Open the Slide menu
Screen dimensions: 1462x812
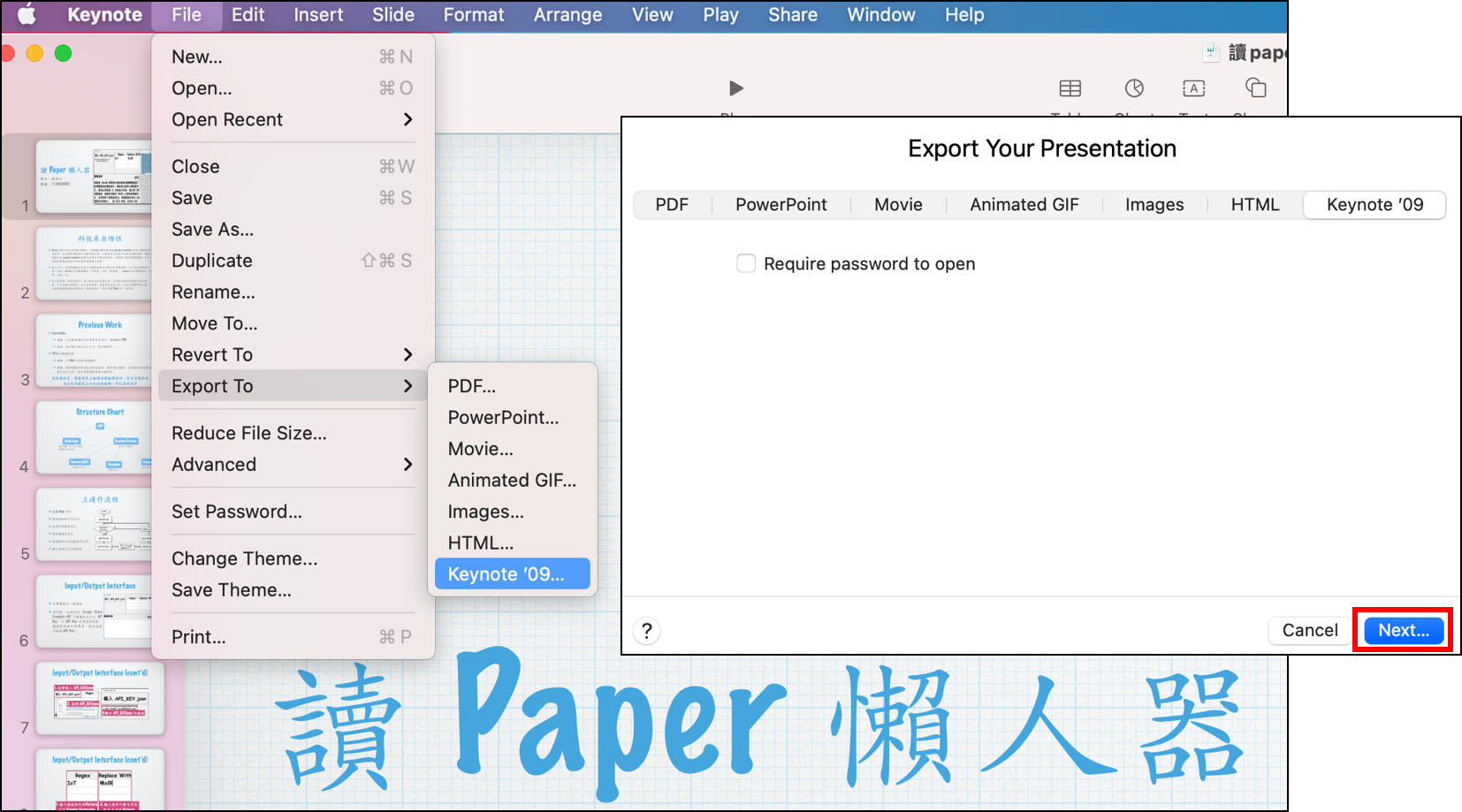393,15
